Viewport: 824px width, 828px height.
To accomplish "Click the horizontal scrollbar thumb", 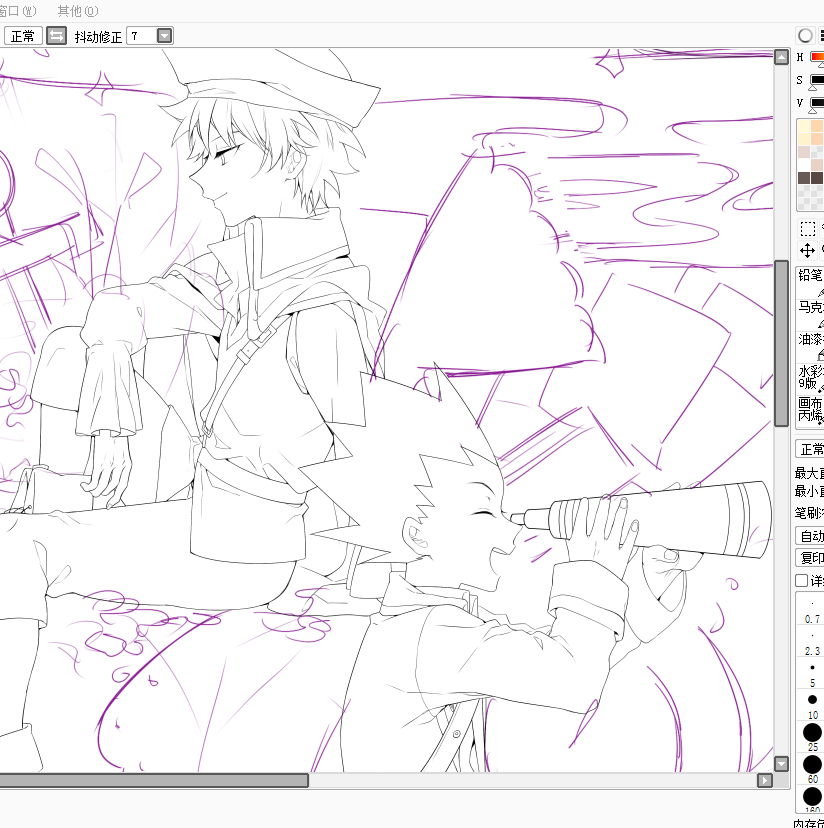I will point(154,780).
